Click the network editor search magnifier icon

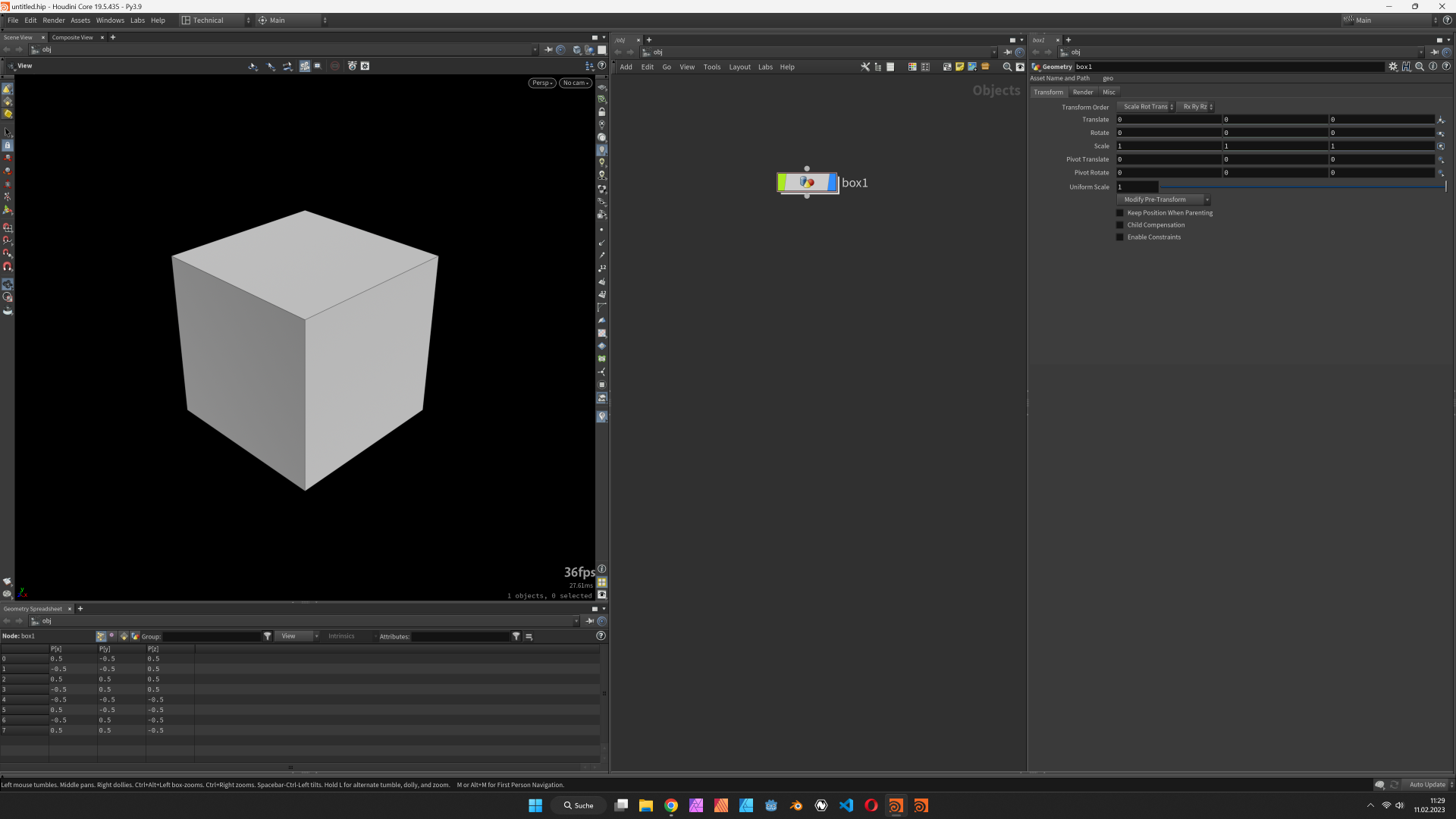(1007, 67)
